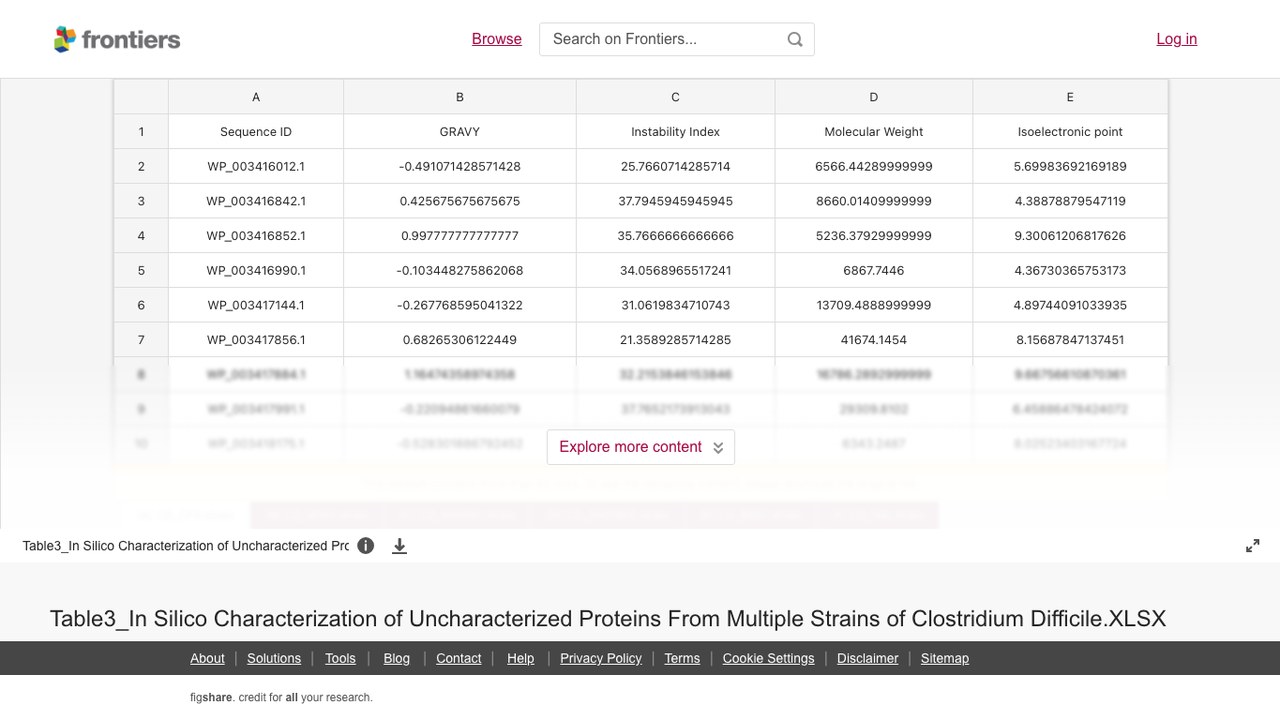Select isoelectric value 8.15687847137451
This screenshot has width=1280, height=720.
tap(1070, 340)
